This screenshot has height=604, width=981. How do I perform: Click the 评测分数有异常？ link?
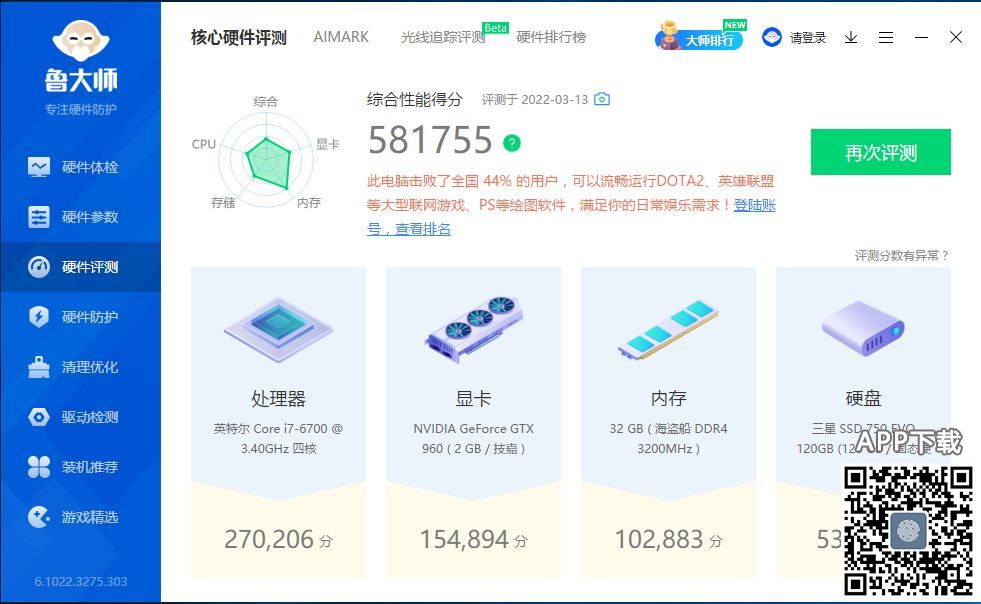coord(901,256)
